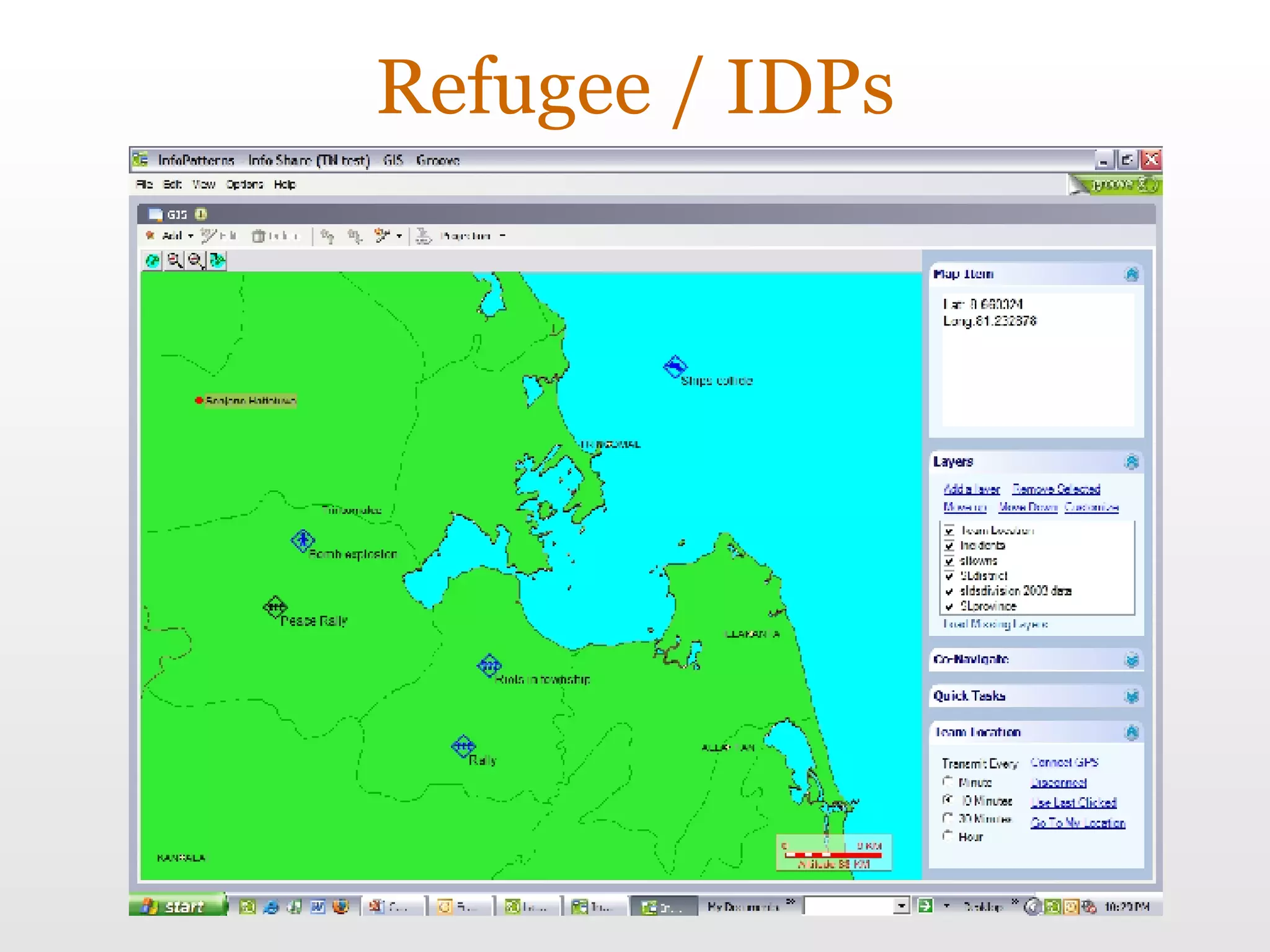Click the Peace Rally incident marker

coord(275,607)
